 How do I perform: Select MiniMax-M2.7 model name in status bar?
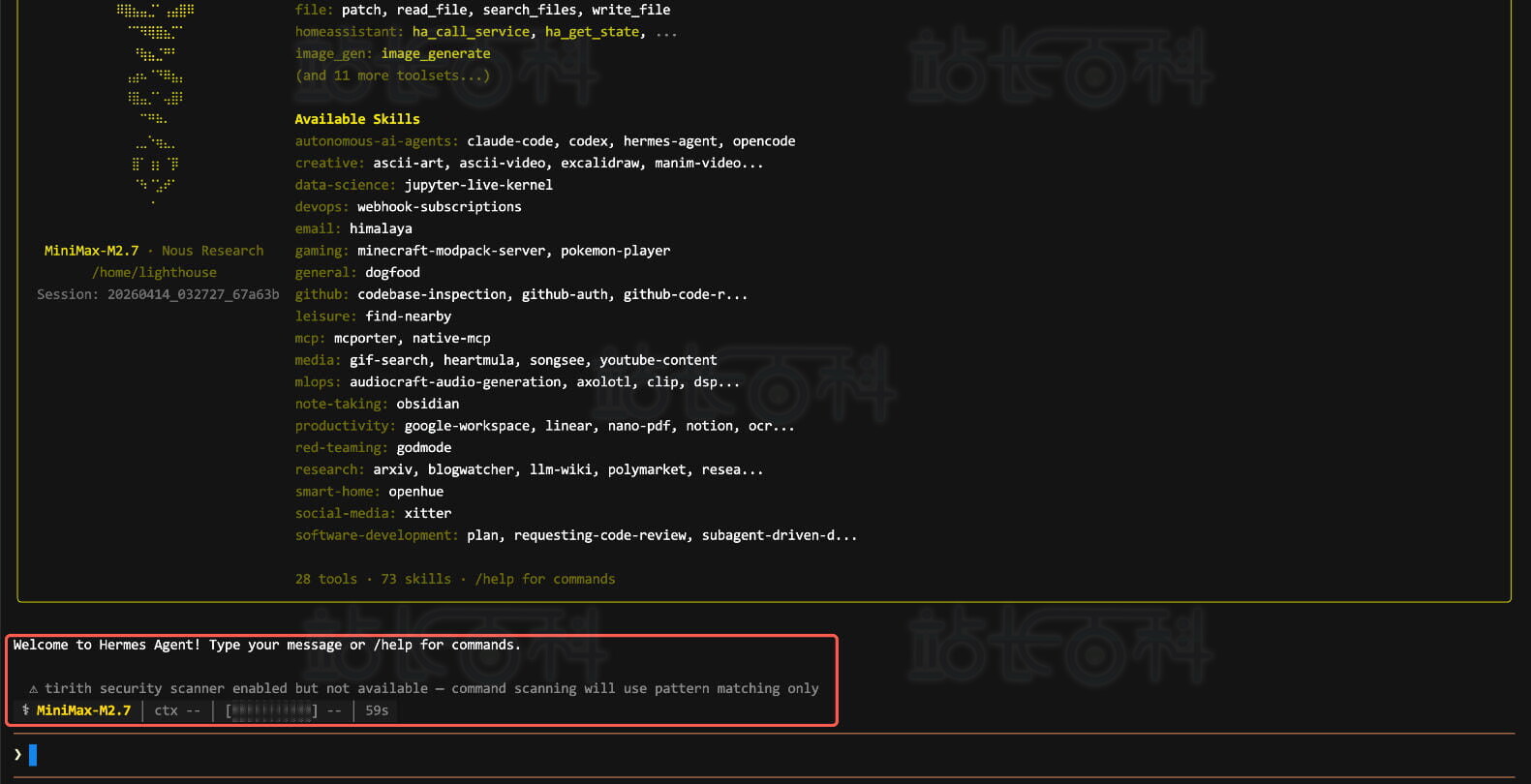click(x=83, y=710)
